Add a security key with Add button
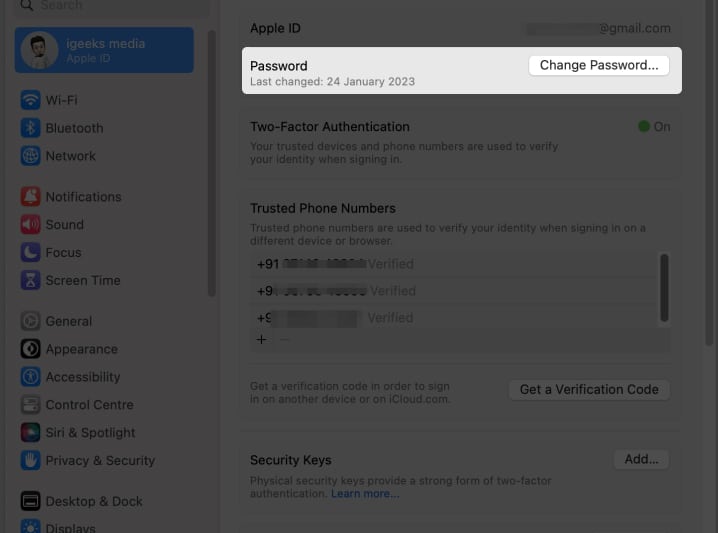Screen dimensions: 718x533 click(x=641, y=459)
